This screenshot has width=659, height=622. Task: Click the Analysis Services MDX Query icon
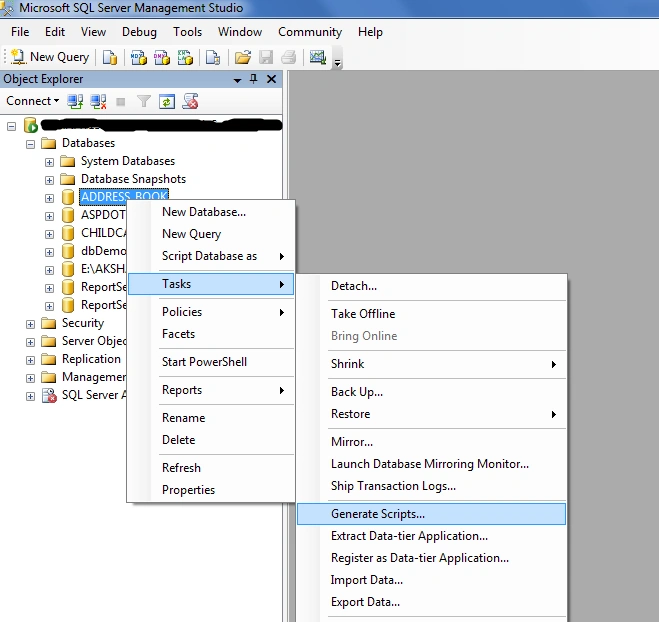tap(138, 57)
